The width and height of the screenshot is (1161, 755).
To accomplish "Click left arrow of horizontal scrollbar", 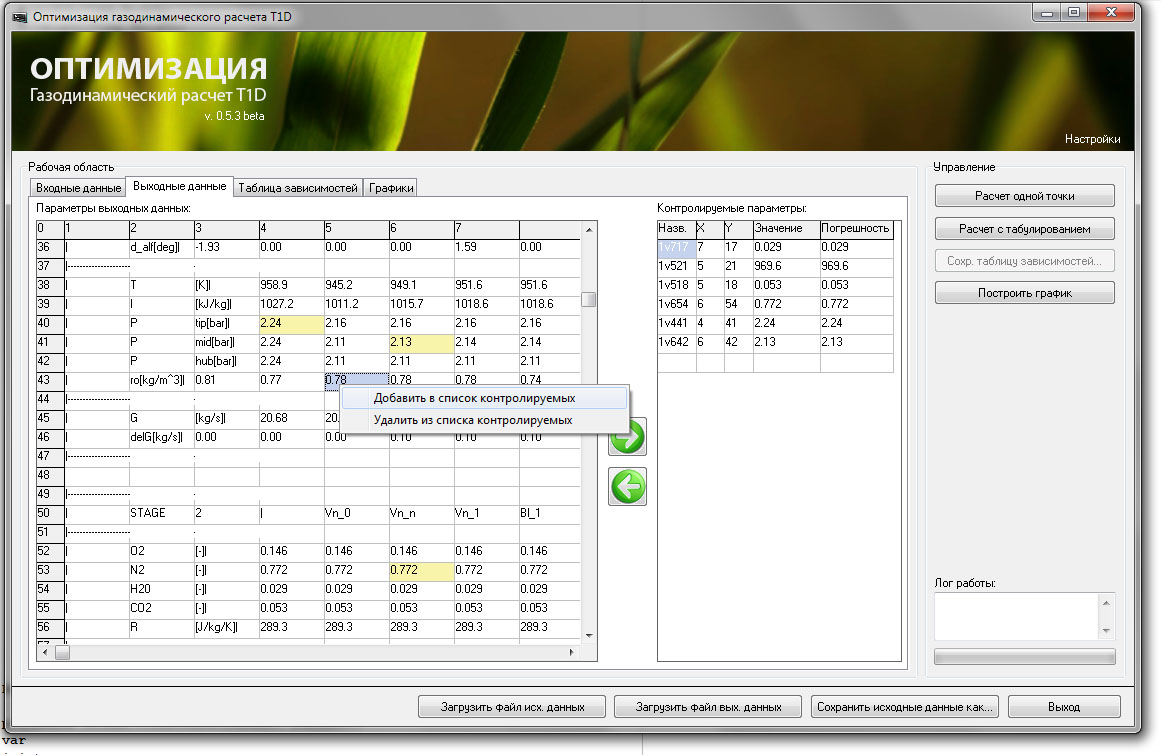I will [45, 653].
